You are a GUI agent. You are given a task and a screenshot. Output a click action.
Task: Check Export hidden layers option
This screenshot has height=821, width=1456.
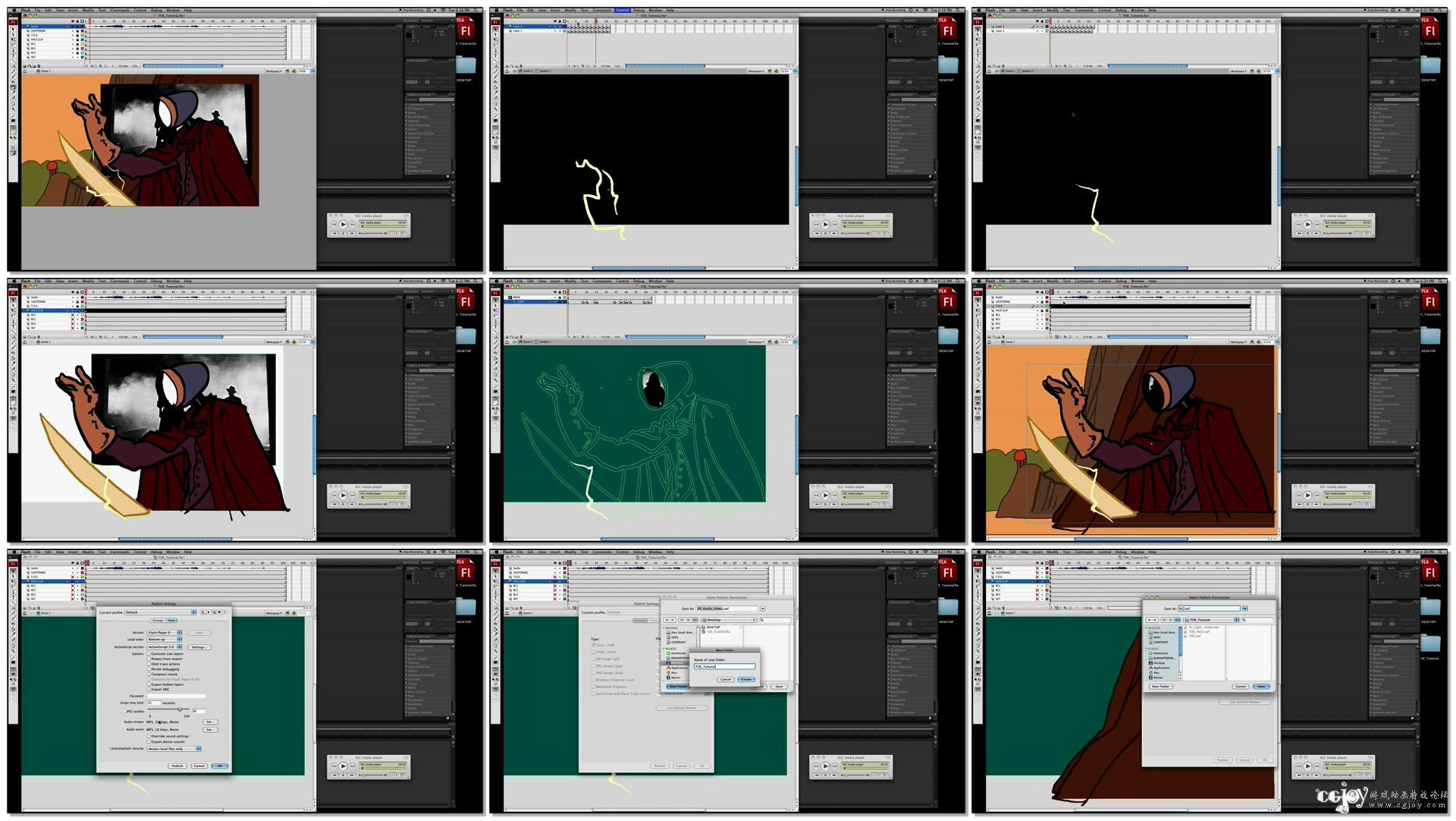(x=149, y=684)
